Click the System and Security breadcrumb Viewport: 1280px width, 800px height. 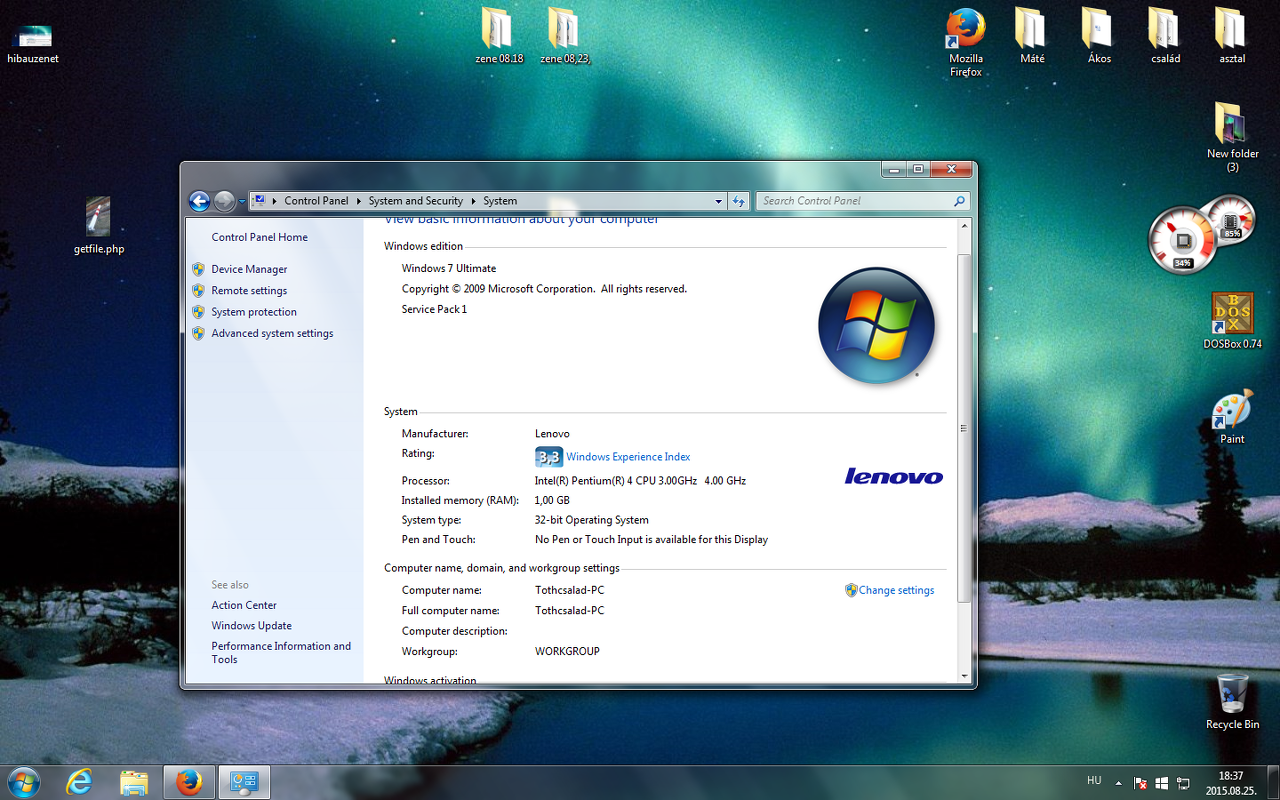pyautogui.click(x=416, y=201)
